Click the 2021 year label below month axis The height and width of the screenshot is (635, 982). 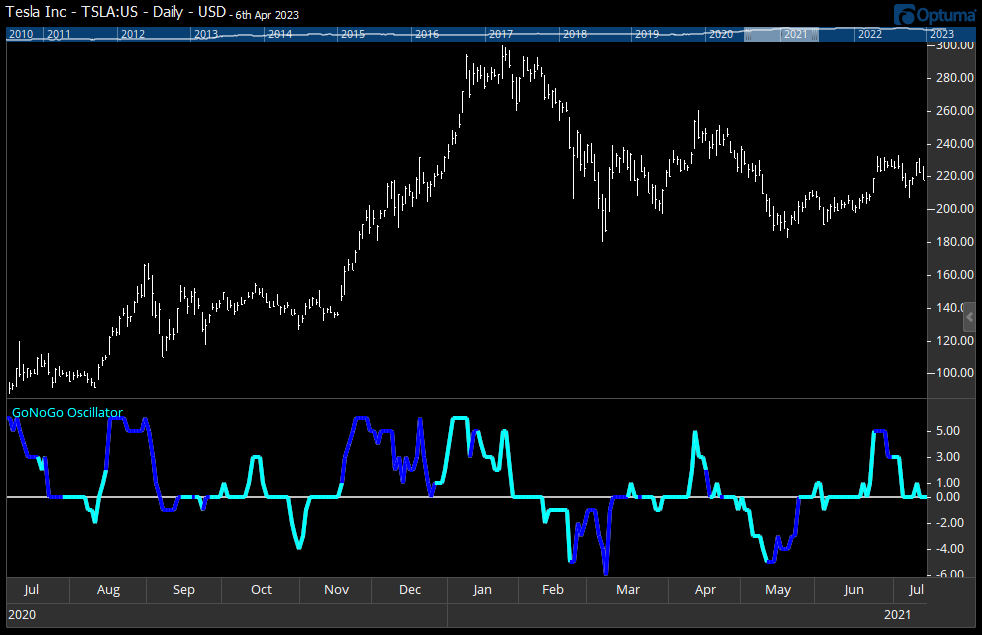pos(897,615)
